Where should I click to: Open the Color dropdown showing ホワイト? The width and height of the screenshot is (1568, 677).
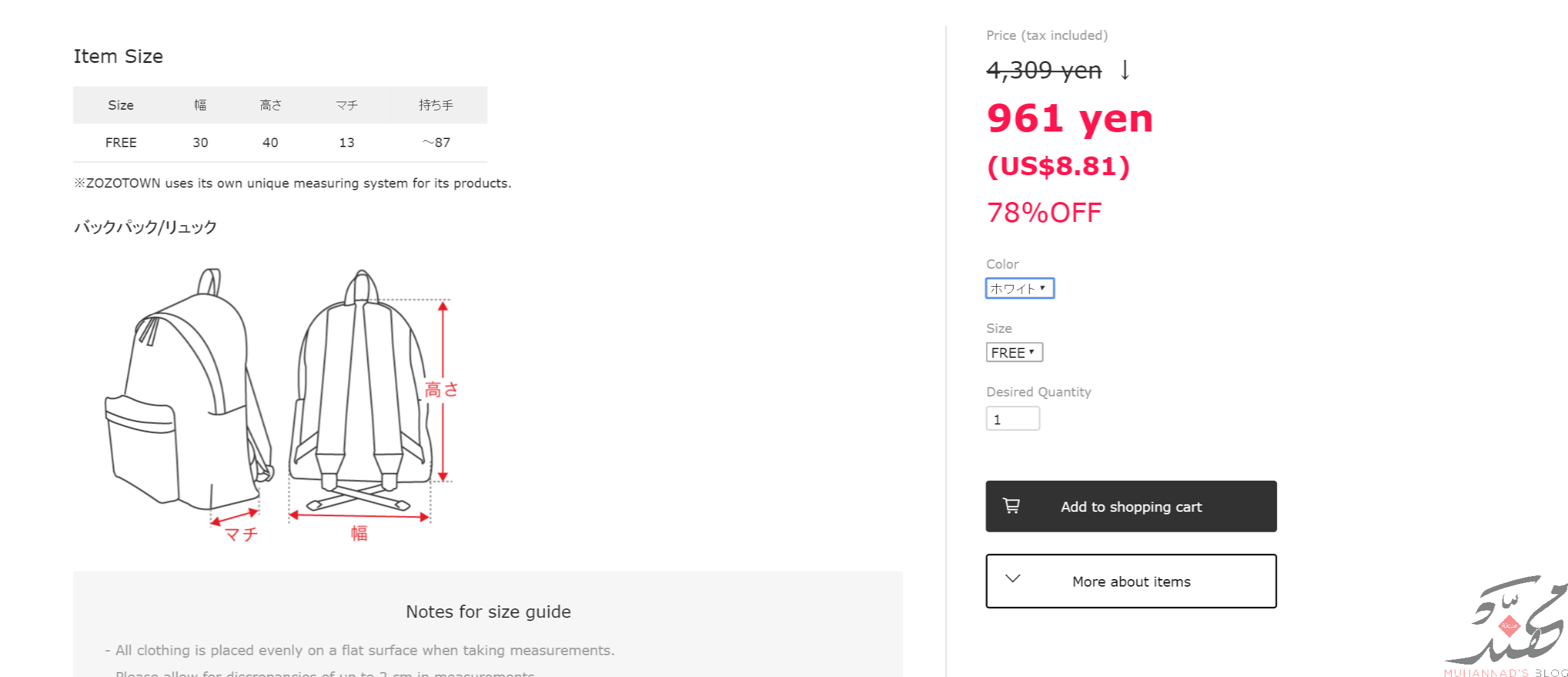point(1019,289)
